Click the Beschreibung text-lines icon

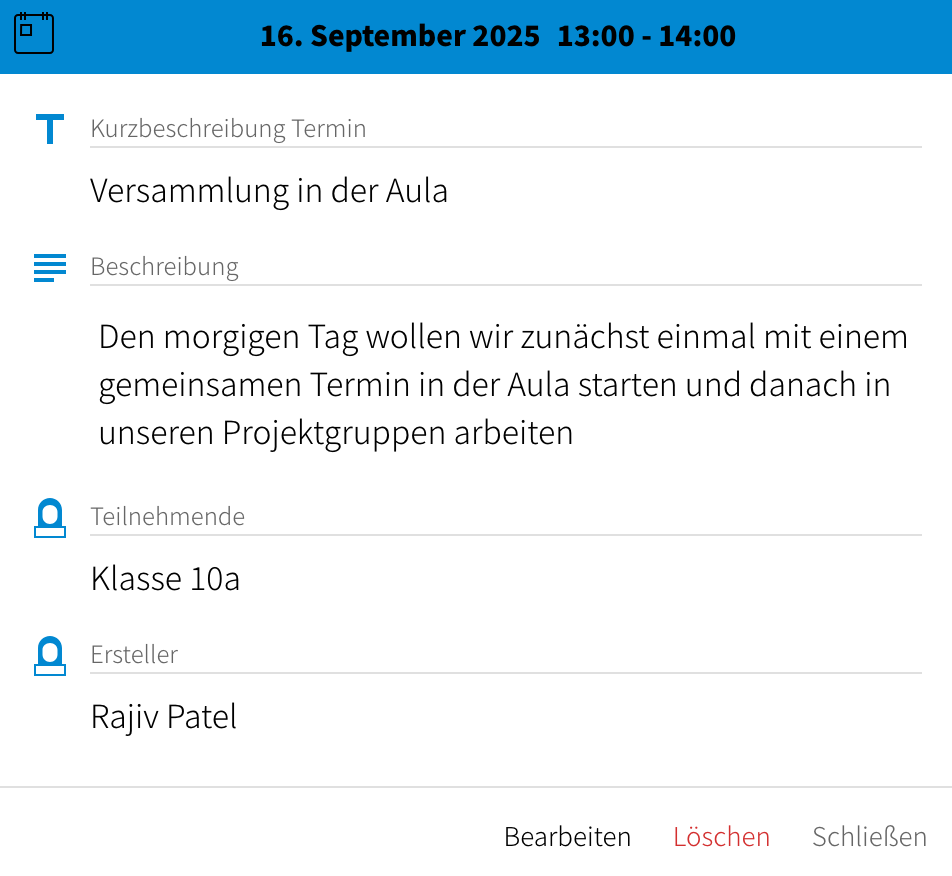(x=49, y=267)
